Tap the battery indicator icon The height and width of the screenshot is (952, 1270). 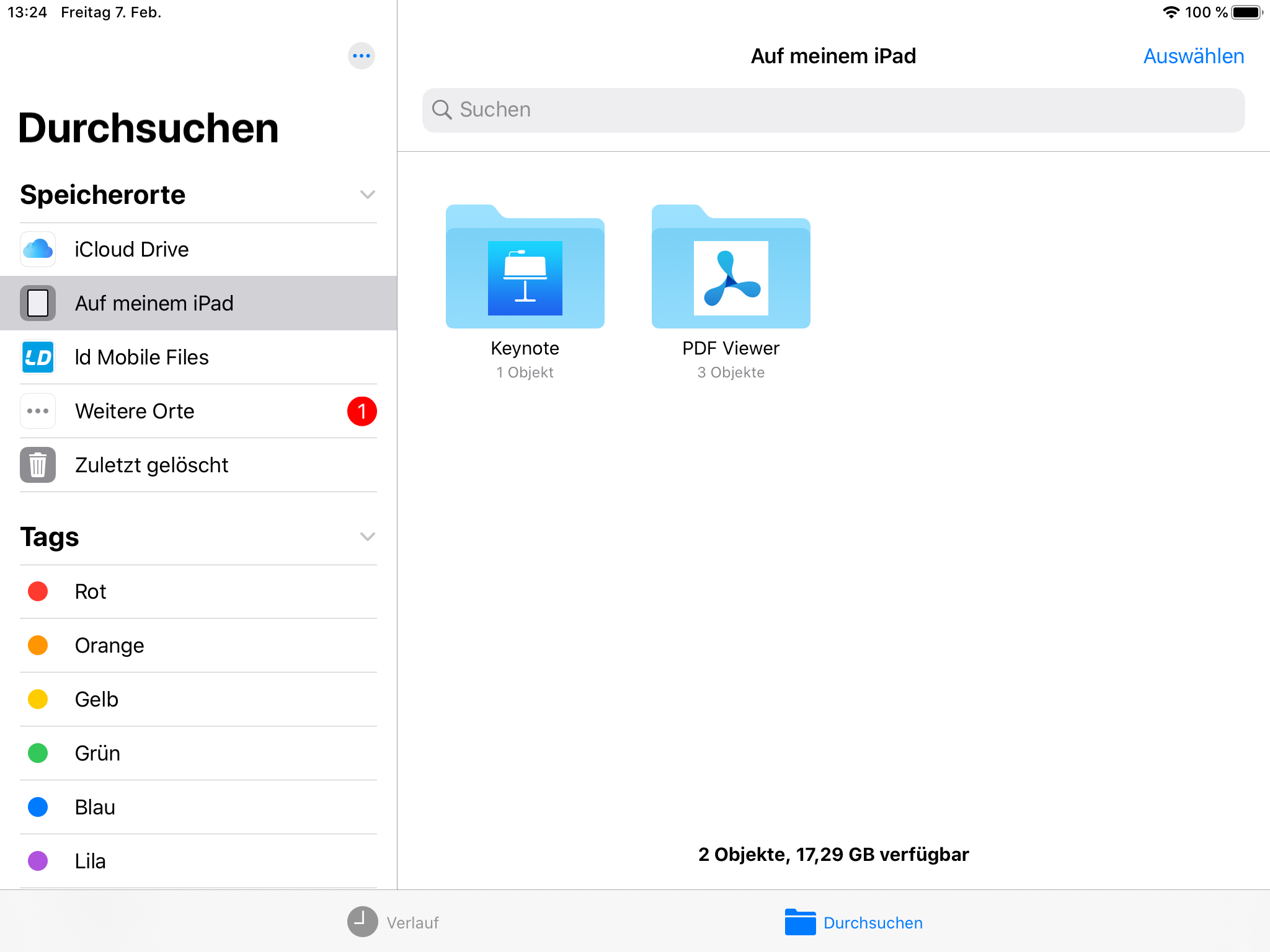[1248, 12]
